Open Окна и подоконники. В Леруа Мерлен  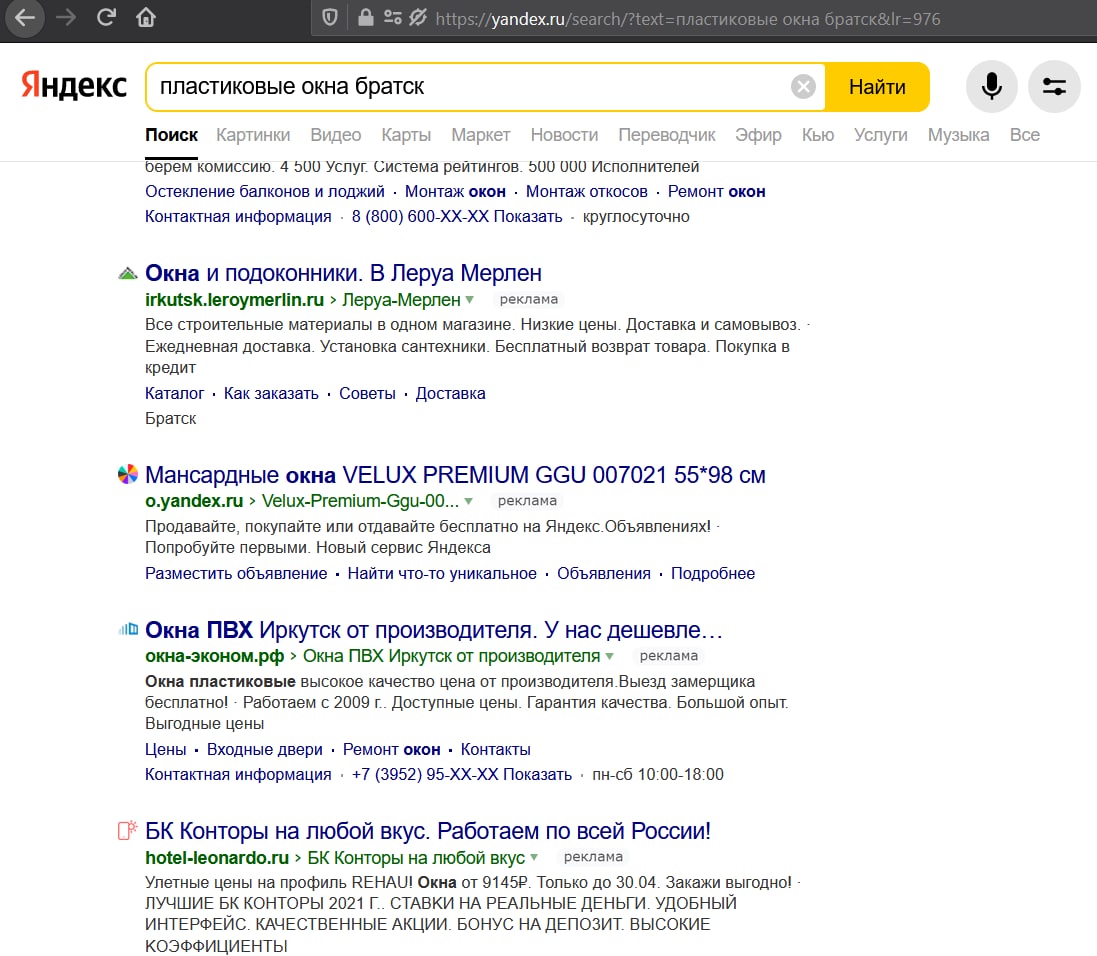tap(343, 273)
